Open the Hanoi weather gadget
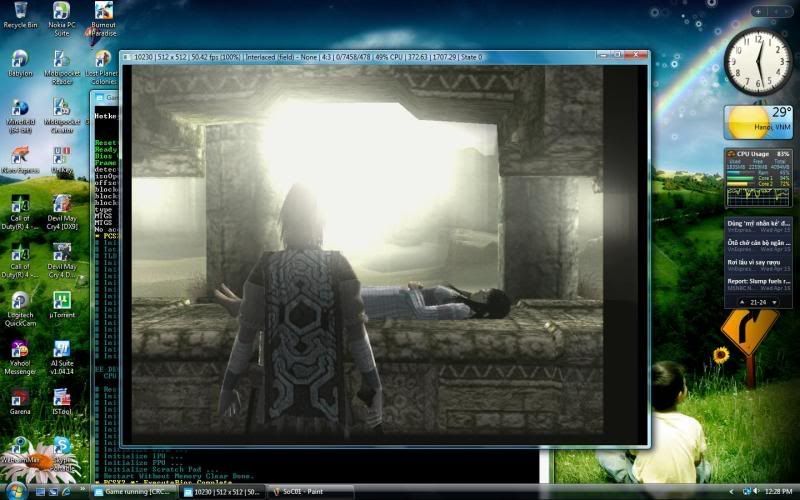The image size is (800, 500). point(758,122)
